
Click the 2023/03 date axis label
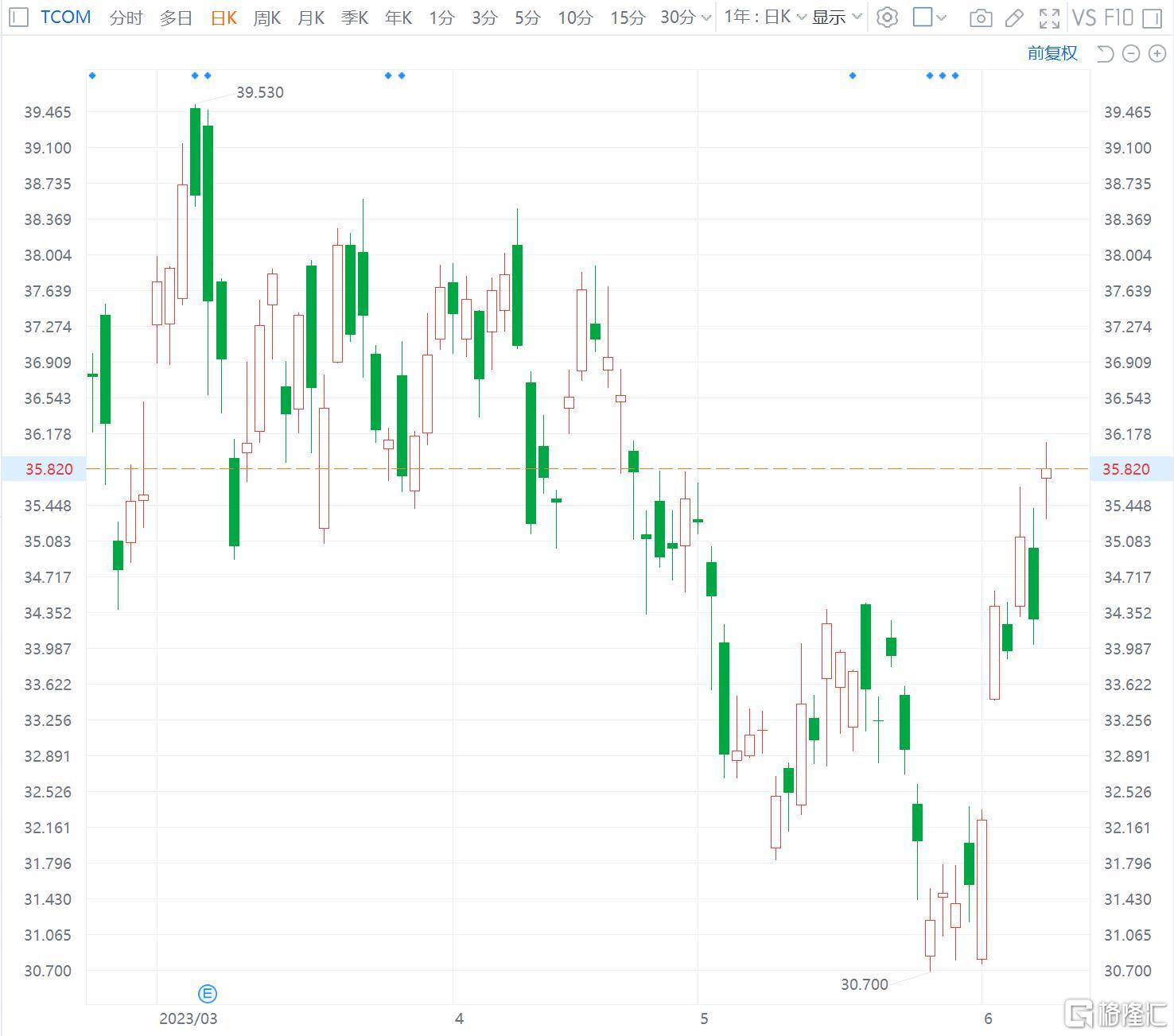pyautogui.click(x=189, y=1019)
